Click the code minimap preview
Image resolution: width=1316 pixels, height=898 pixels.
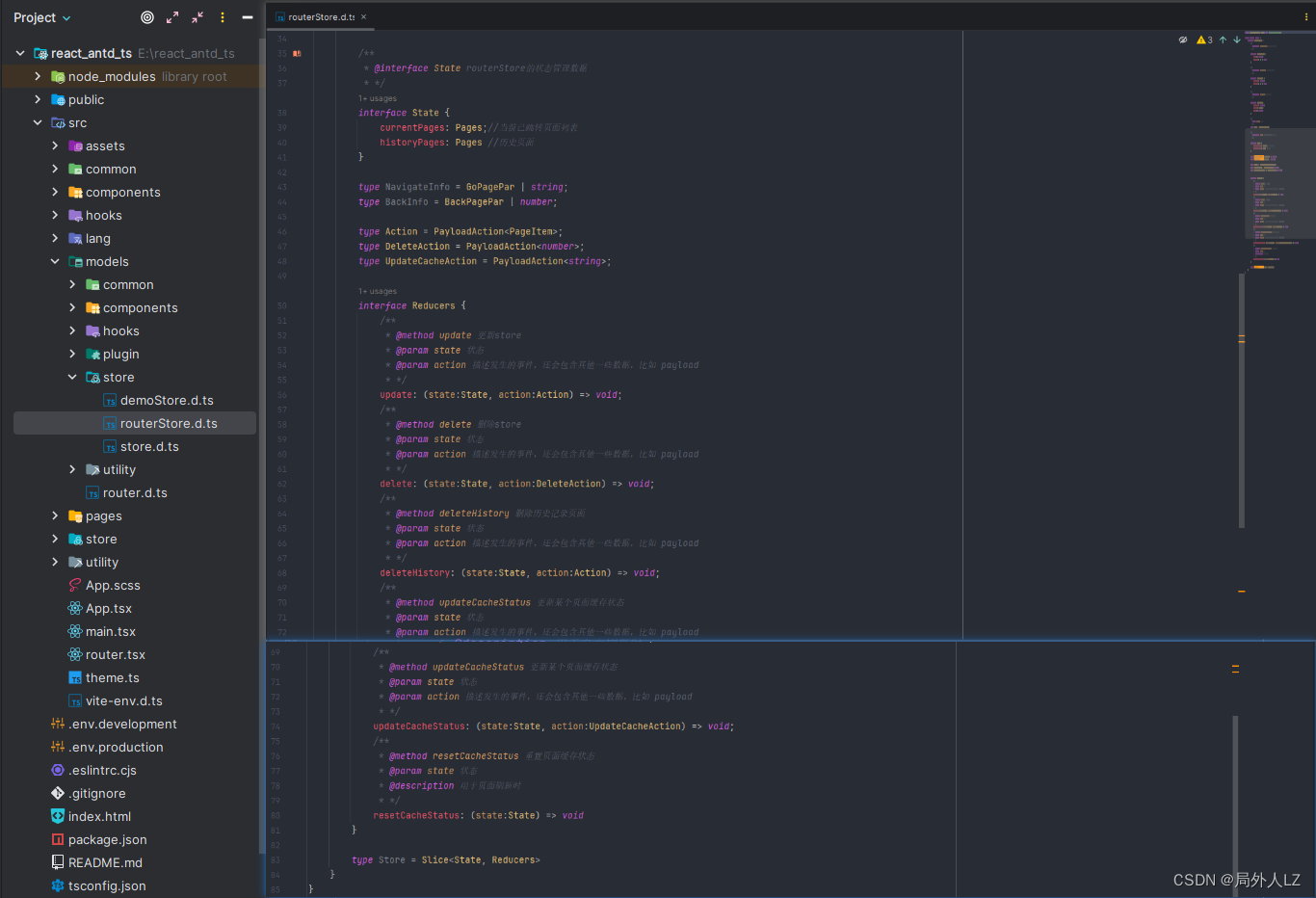click(1280, 151)
